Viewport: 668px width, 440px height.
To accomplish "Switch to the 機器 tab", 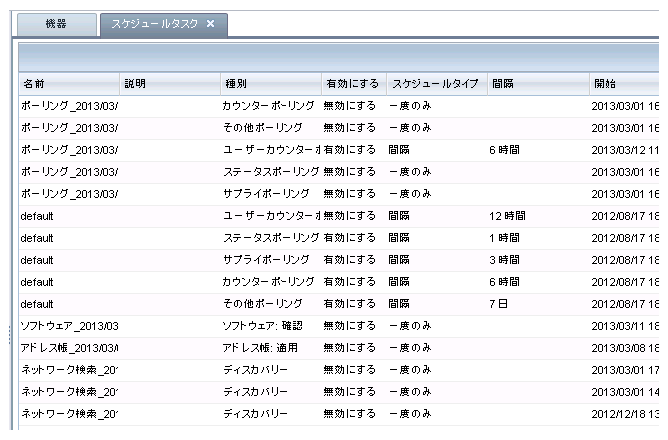I will pos(57,23).
